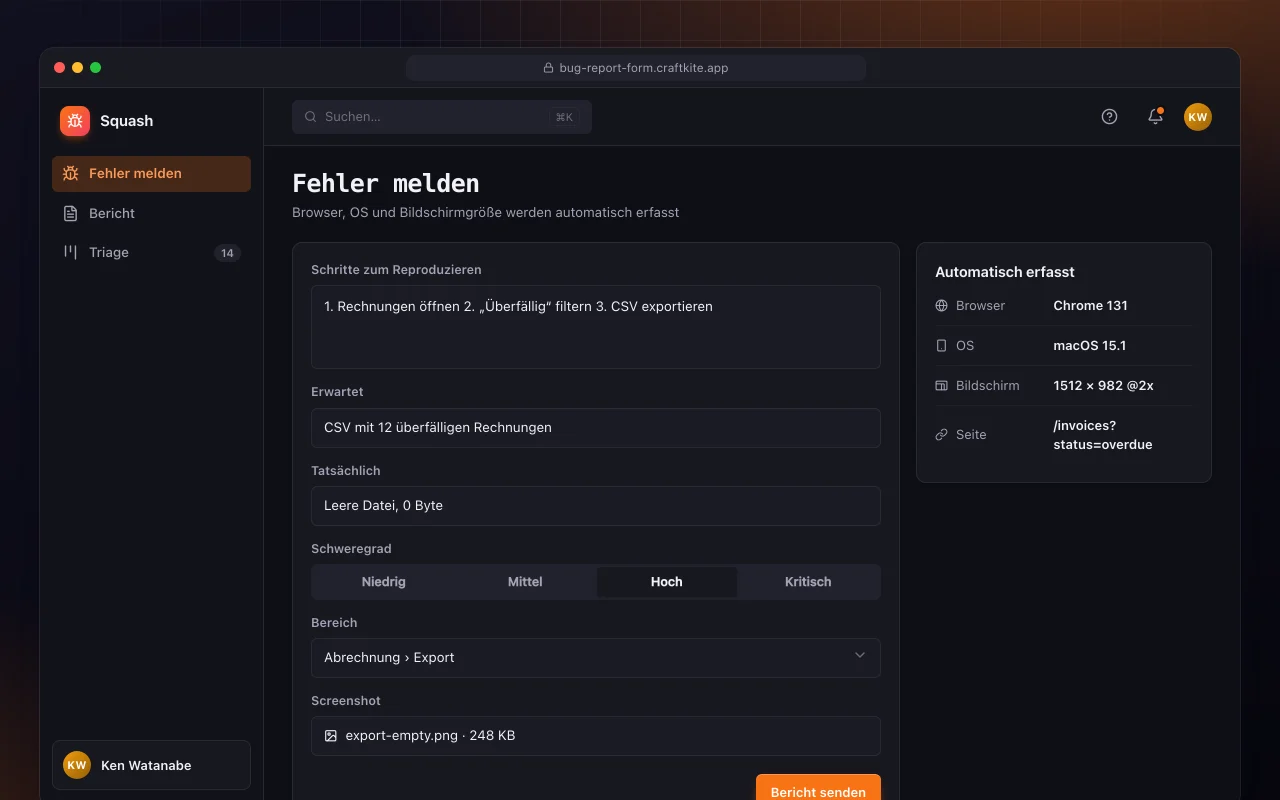This screenshot has width=1280, height=800.
Task: Click the Triage columns icon
Action: pyautogui.click(x=70, y=252)
